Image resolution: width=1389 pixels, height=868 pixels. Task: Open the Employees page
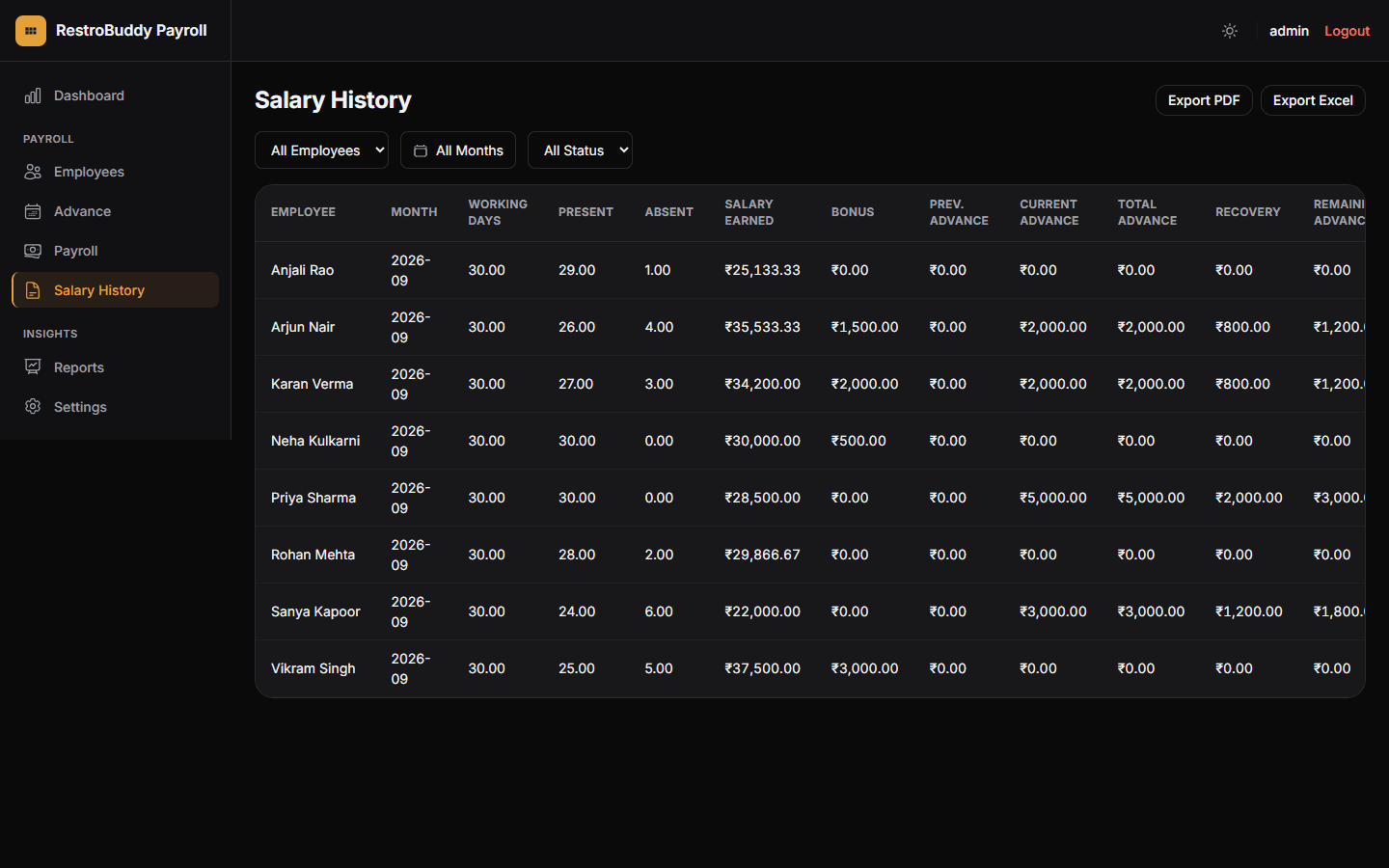click(x=115, y=172)
